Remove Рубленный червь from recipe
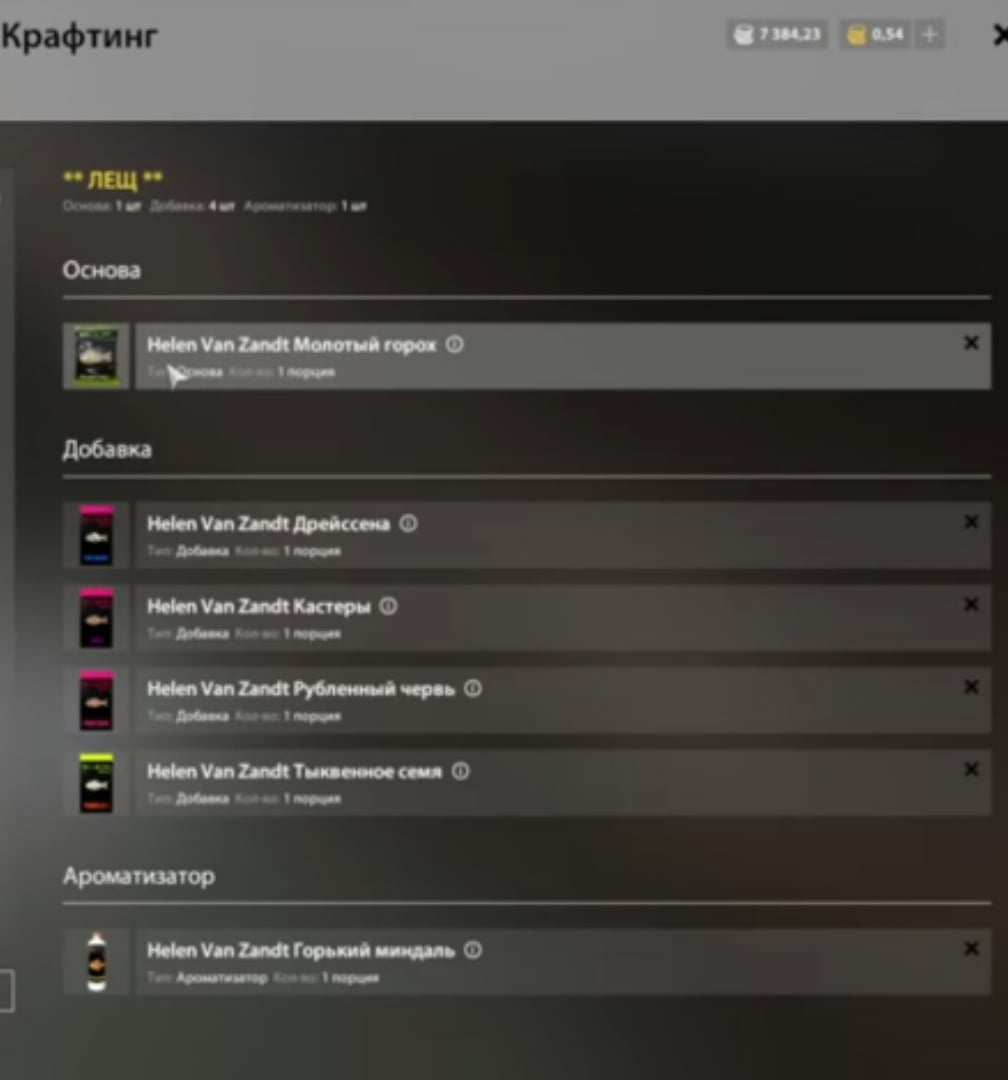This screenshot has width=1008, height=1080. tap(971, 687)
